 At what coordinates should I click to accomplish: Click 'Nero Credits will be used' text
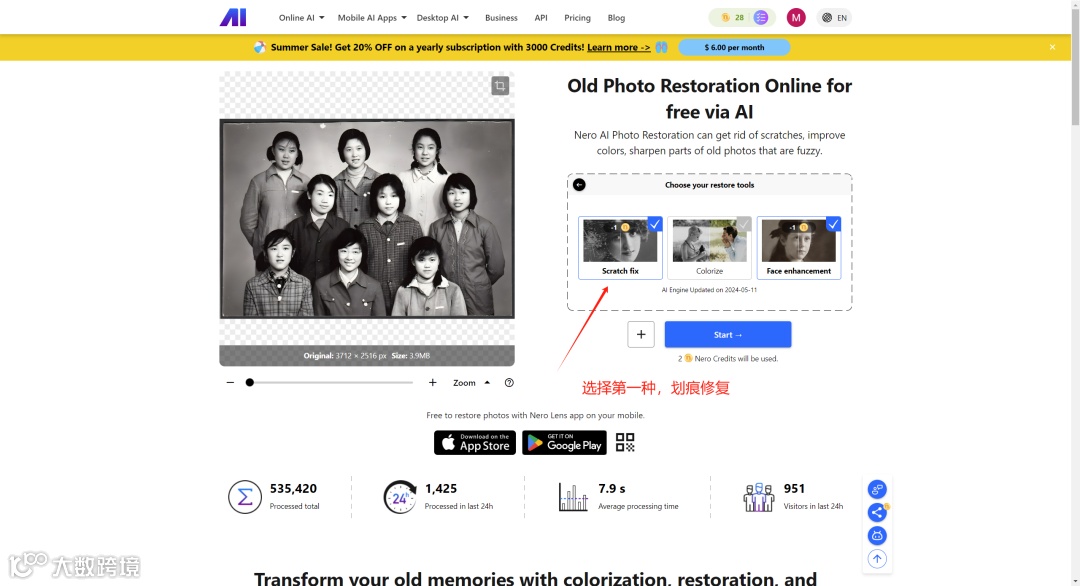click(x=736, y=359)
